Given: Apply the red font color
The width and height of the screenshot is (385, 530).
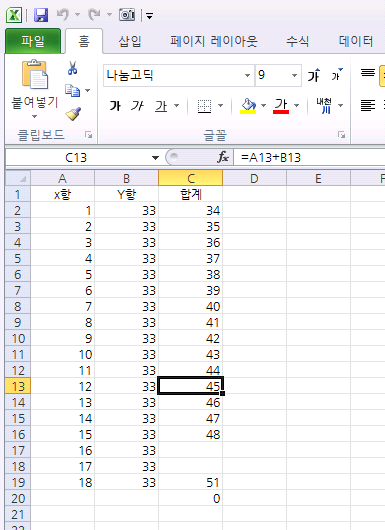Looking at the screenshot, I should click(x=281, y=106).
